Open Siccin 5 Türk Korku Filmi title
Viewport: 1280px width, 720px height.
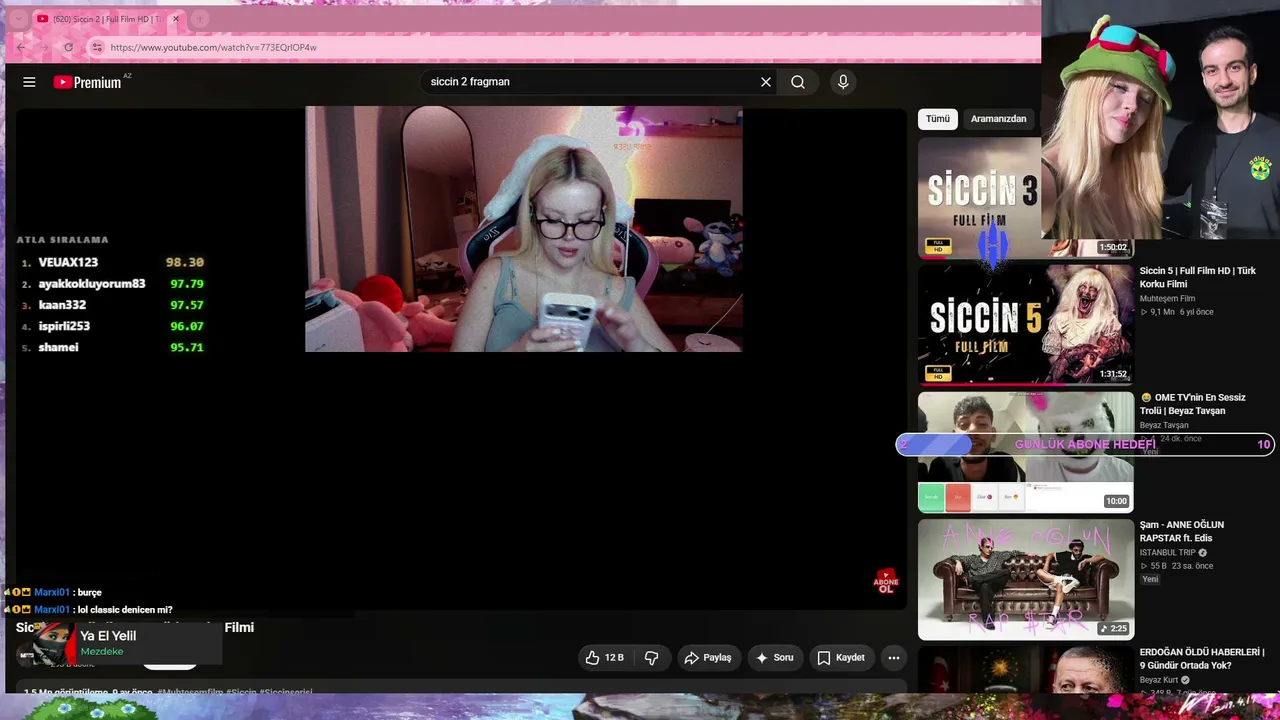coord(1197,277)
